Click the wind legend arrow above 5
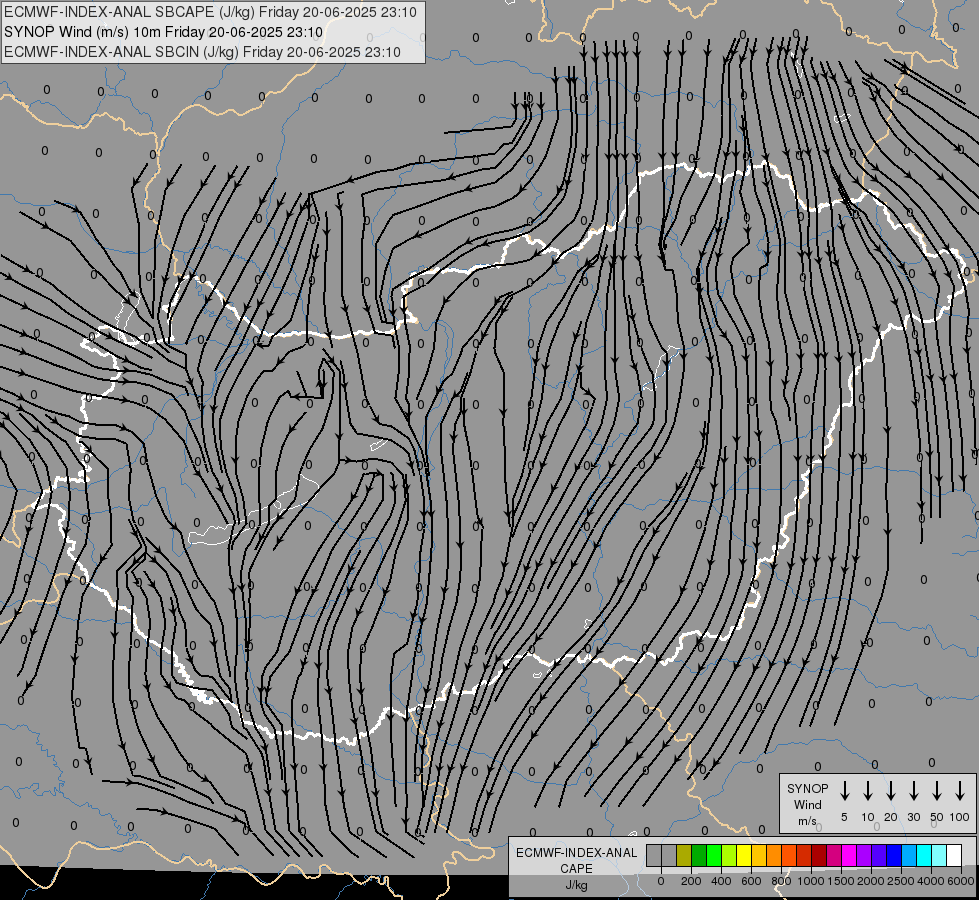979x900 pixels. 844,791
